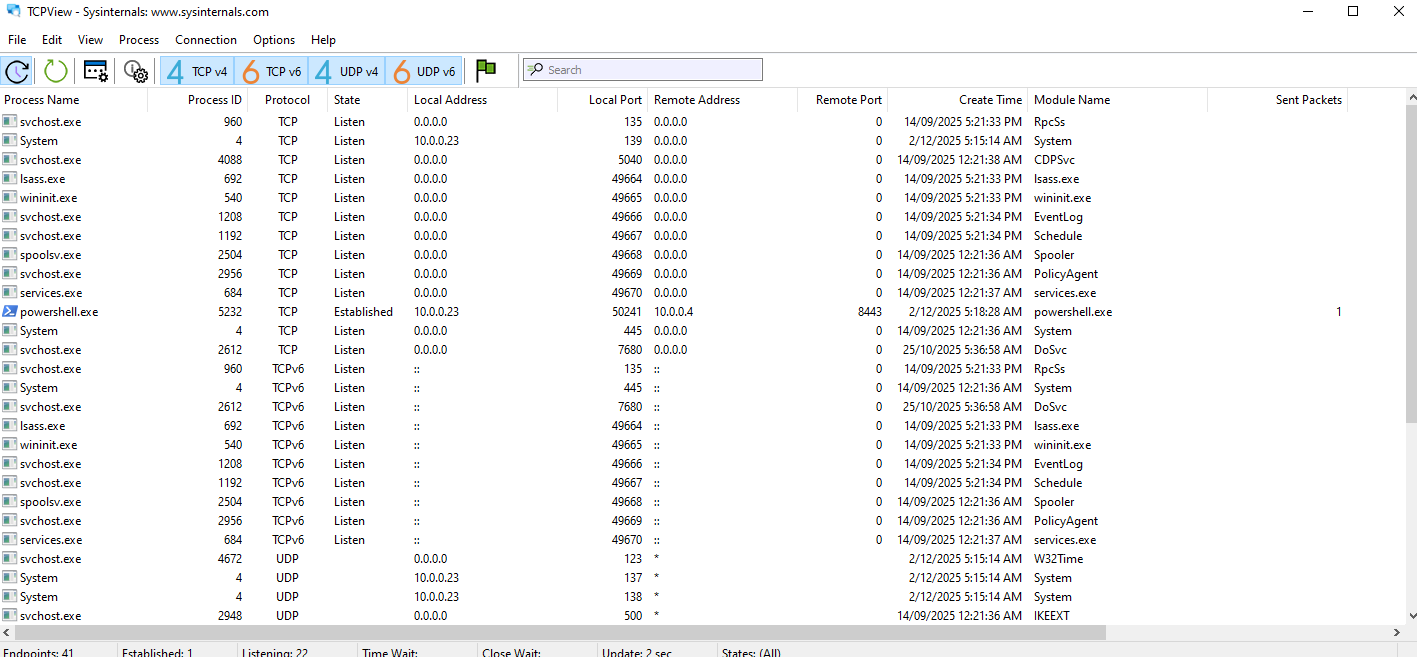The image size is (1417, 657).
Task: Click the search magnifier icon
Action: [535, 70]
